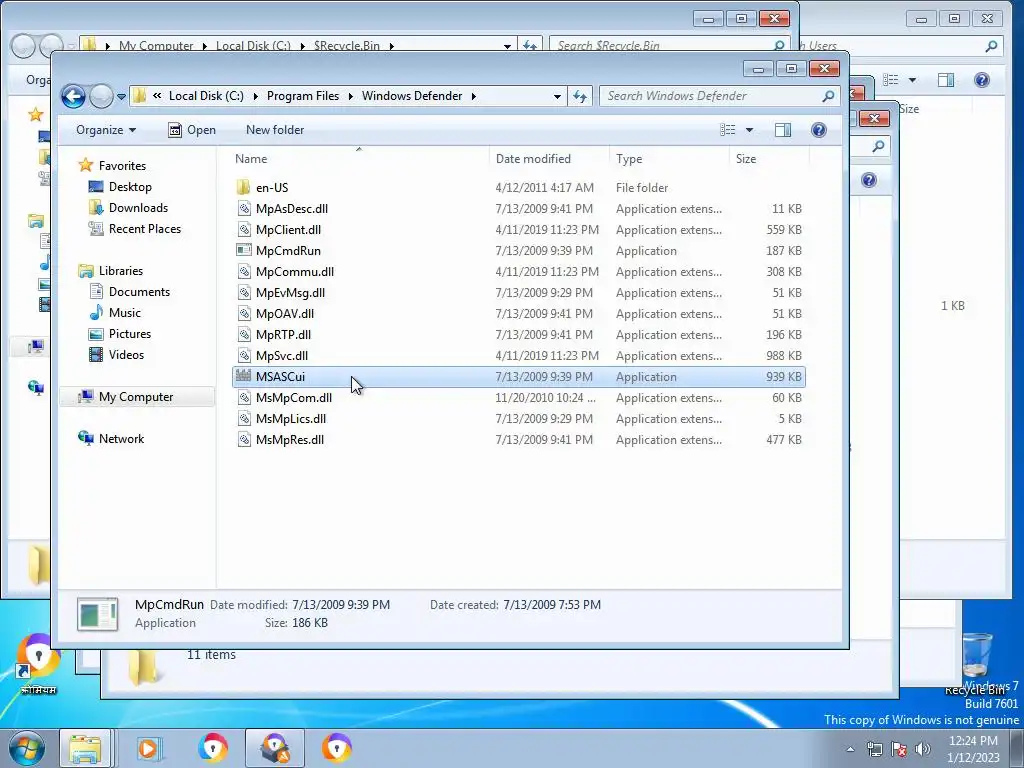Select the MpRTP.dll file icon
1024x768 pixels.
point(244,335)
